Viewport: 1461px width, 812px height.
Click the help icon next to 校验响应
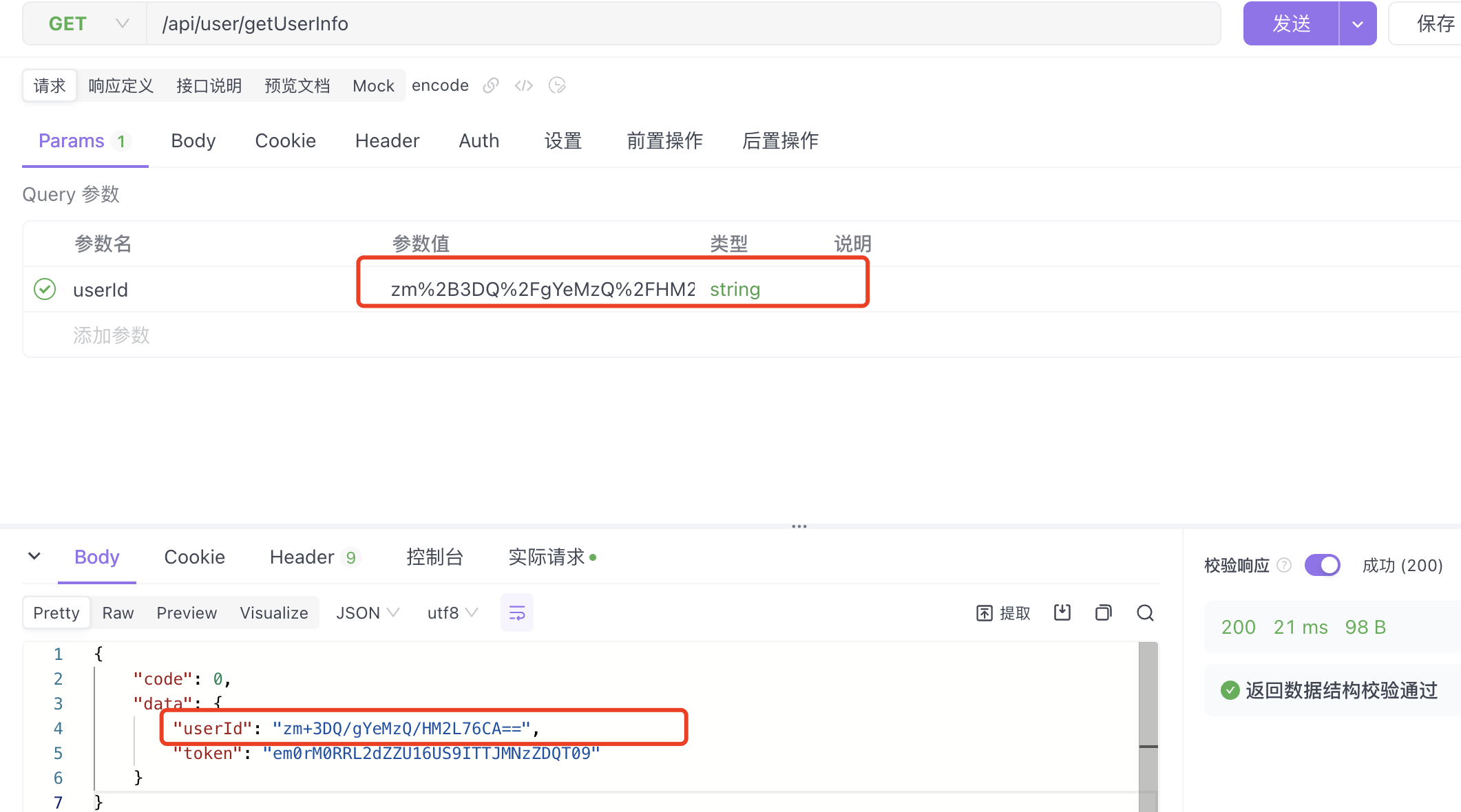(x=1283, y=565)
